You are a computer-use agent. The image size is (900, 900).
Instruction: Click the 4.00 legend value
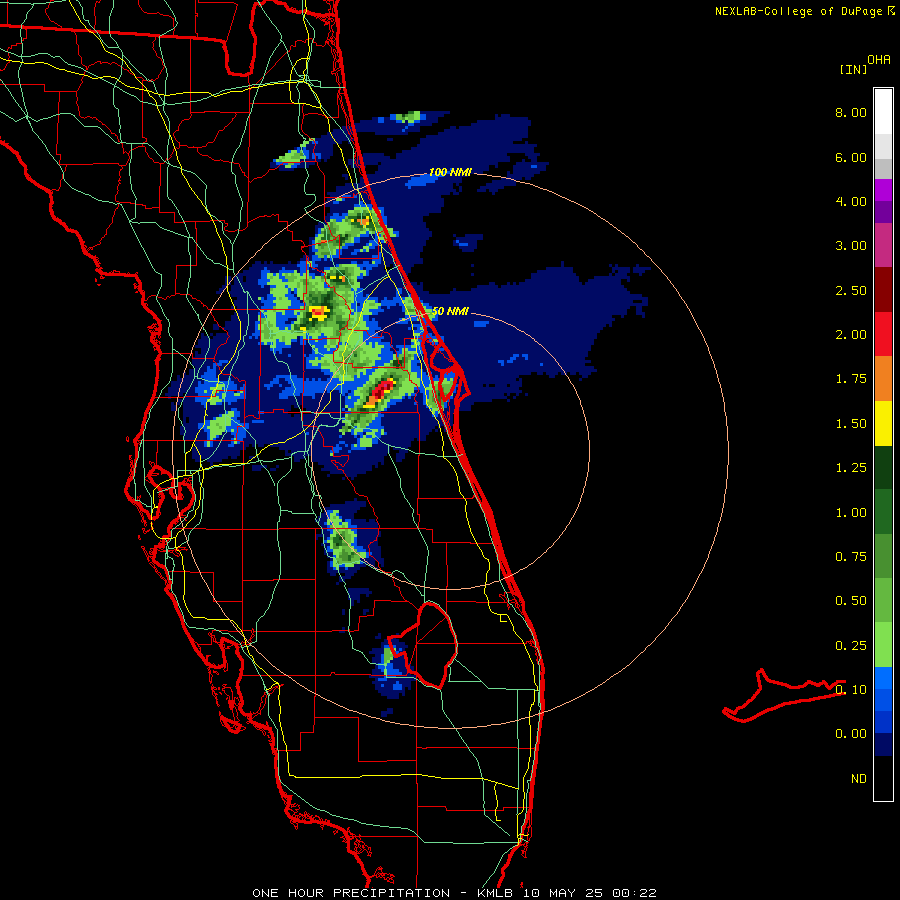[x=851, y=201]
